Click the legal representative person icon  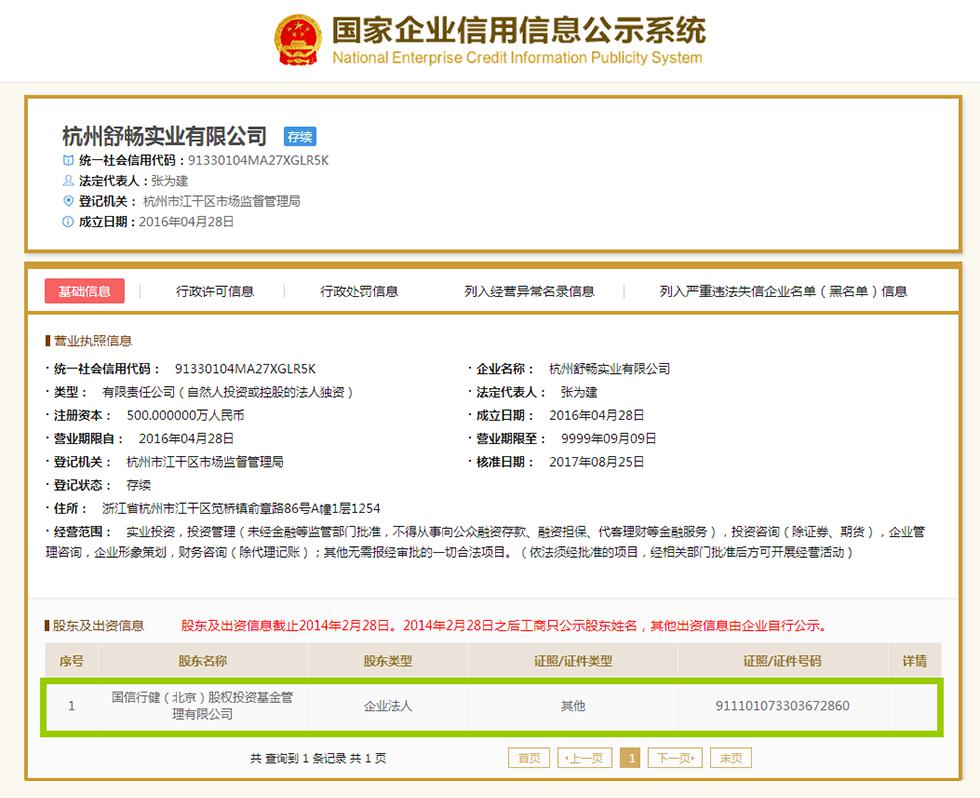[x=68, y=181]
